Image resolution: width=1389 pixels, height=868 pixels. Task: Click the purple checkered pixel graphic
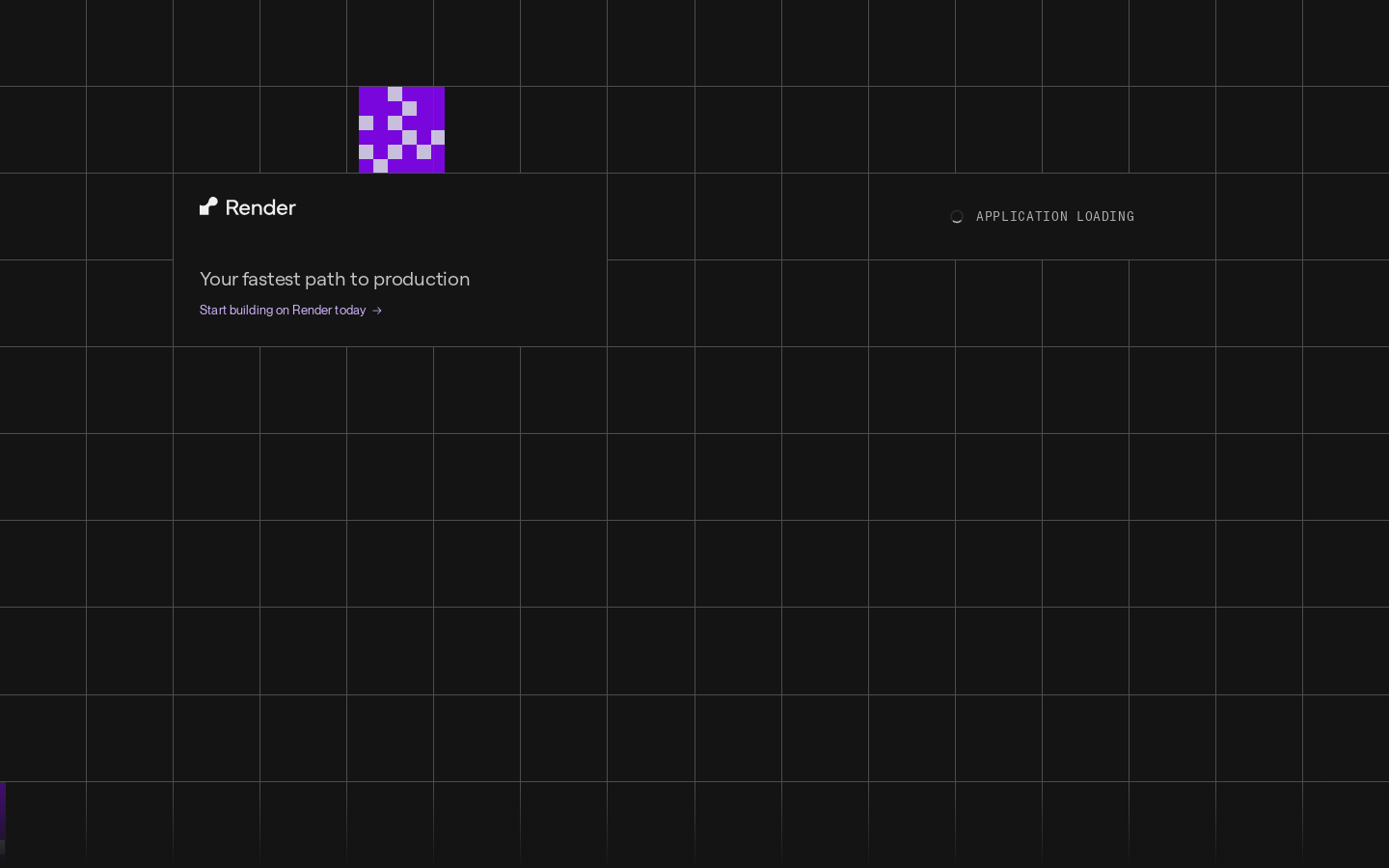pos(401,129)
